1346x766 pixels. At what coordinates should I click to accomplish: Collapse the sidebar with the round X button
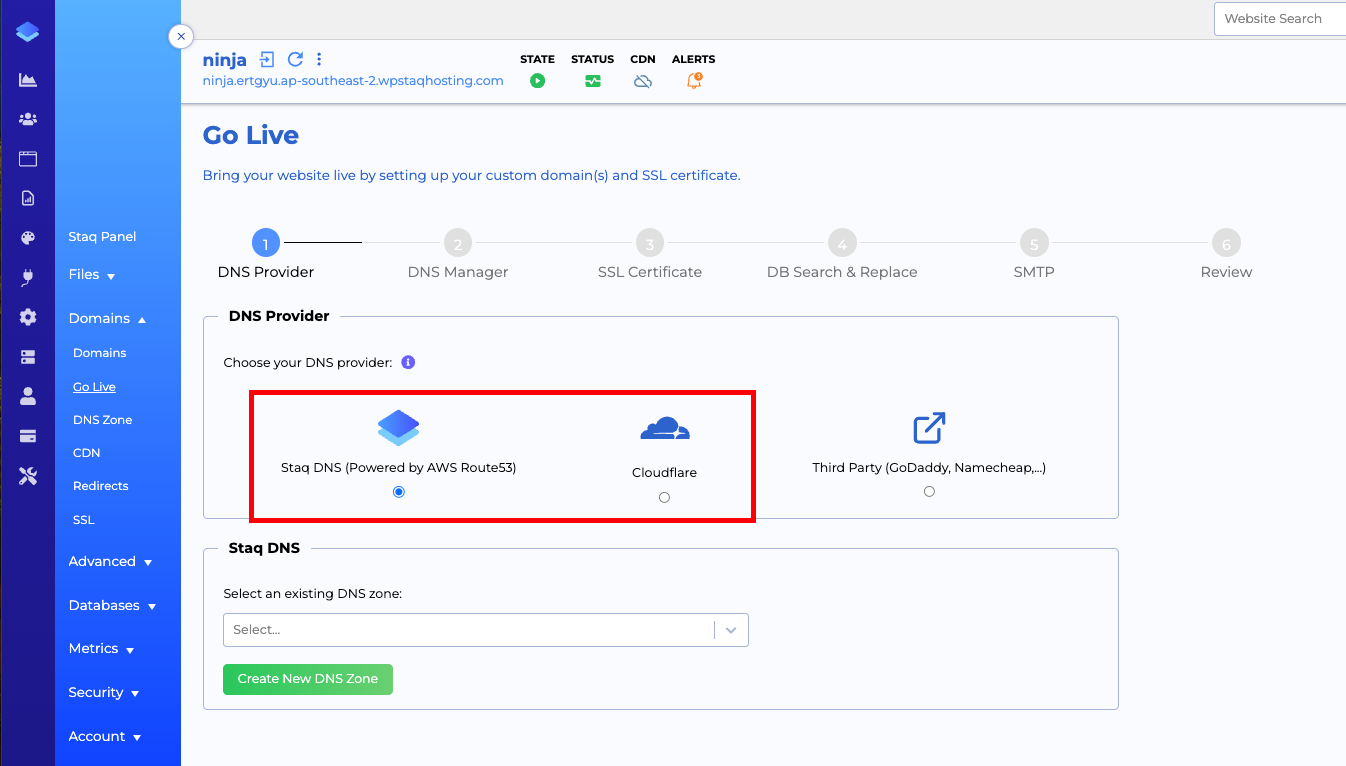180,36
